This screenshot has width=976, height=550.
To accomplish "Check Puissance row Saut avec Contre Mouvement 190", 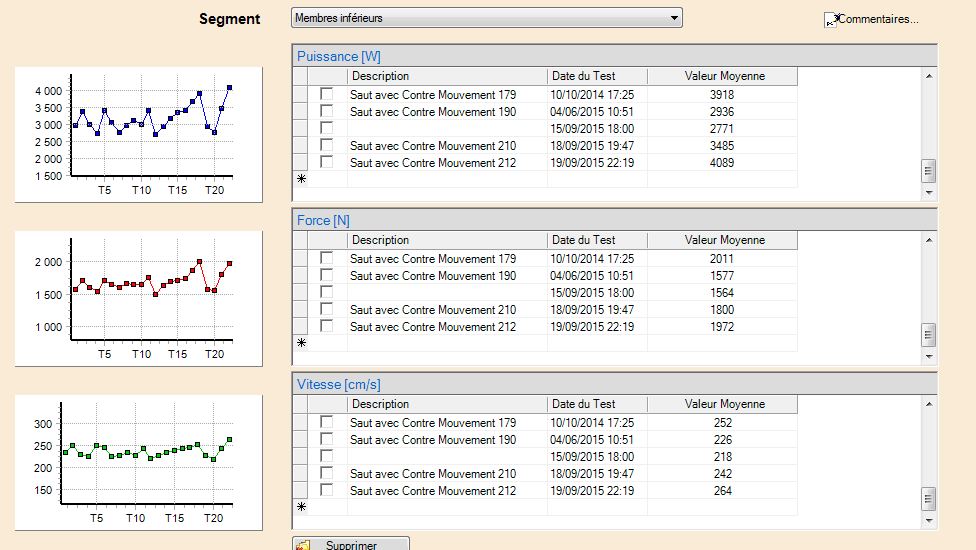I will (326, 111).
